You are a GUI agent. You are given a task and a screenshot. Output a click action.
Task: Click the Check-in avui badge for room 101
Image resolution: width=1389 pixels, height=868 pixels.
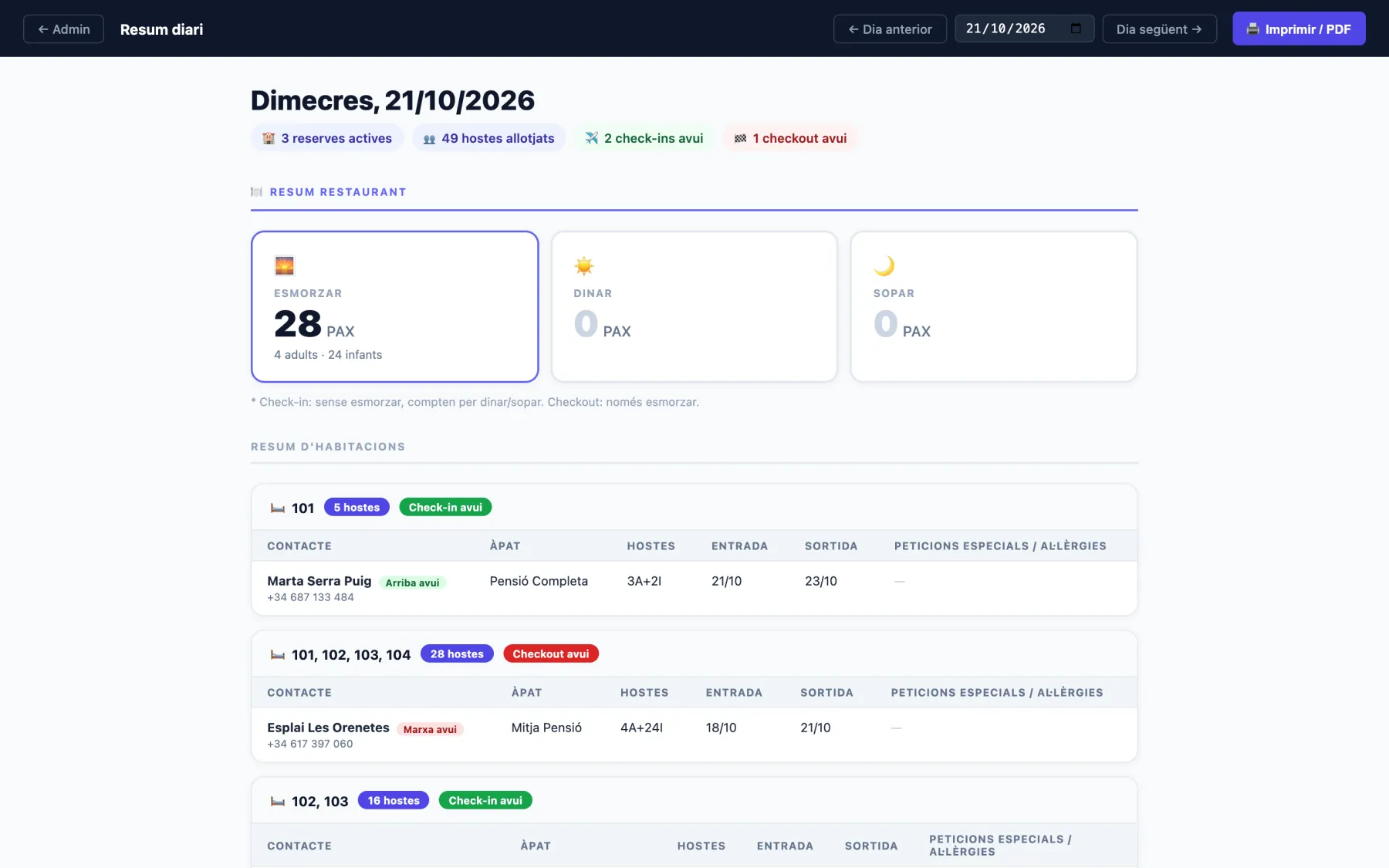[x=445, y=507]
